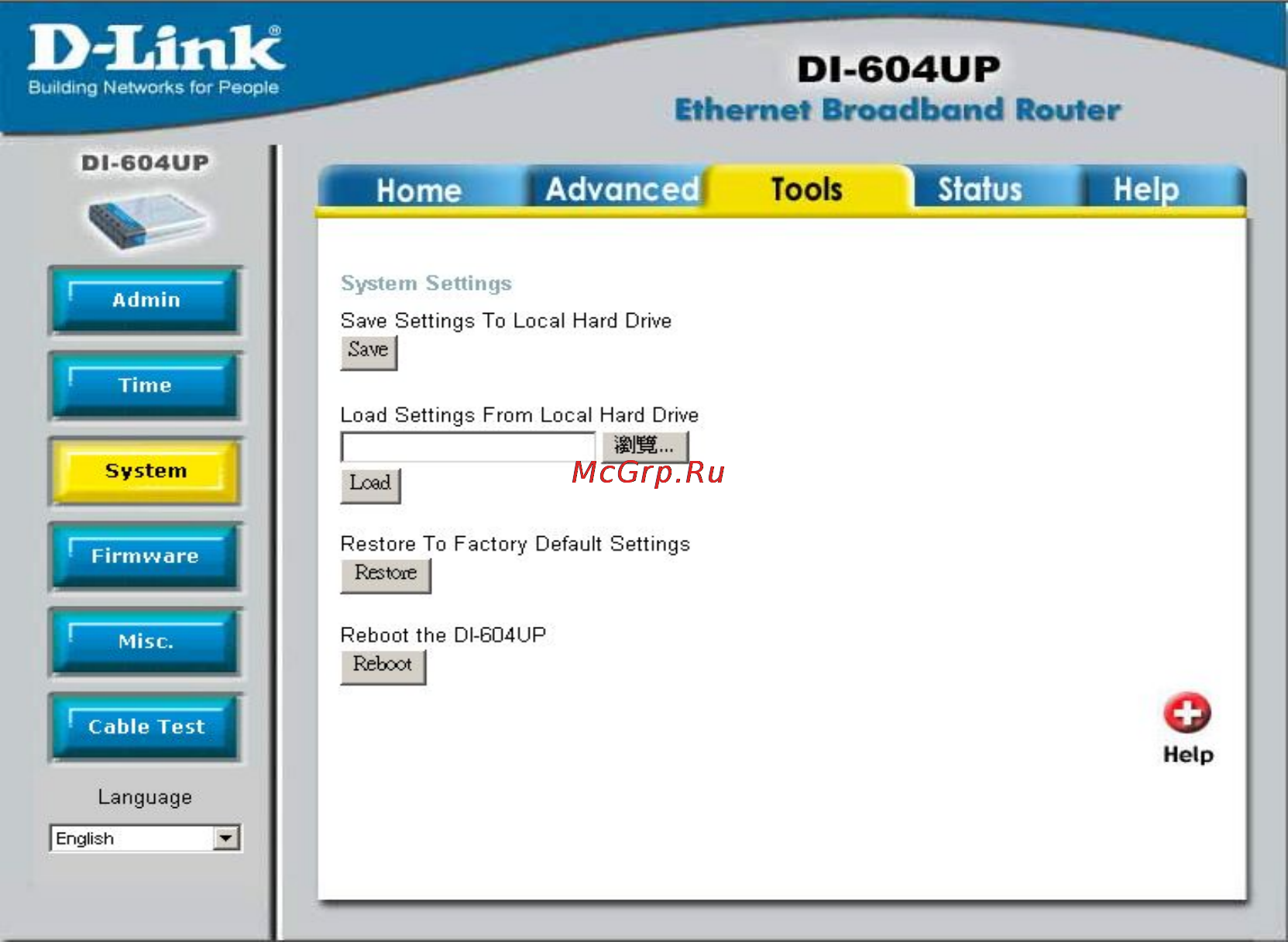The height and width of the screenshot is (942, 1288).
Task: Open the Time settings sidebar button
Action: click(146, 386)
